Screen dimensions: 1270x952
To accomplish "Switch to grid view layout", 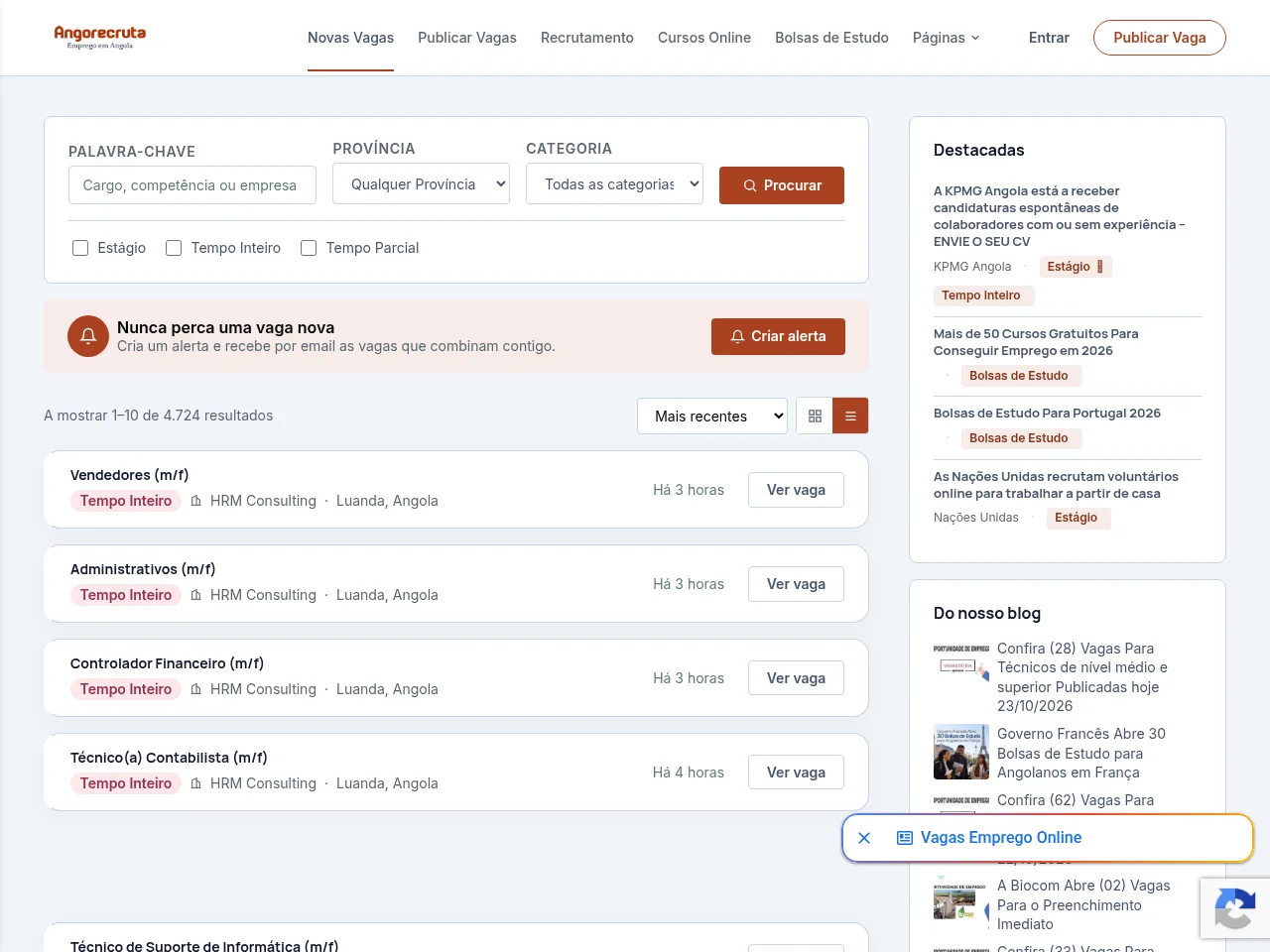I will coord(815,416).
